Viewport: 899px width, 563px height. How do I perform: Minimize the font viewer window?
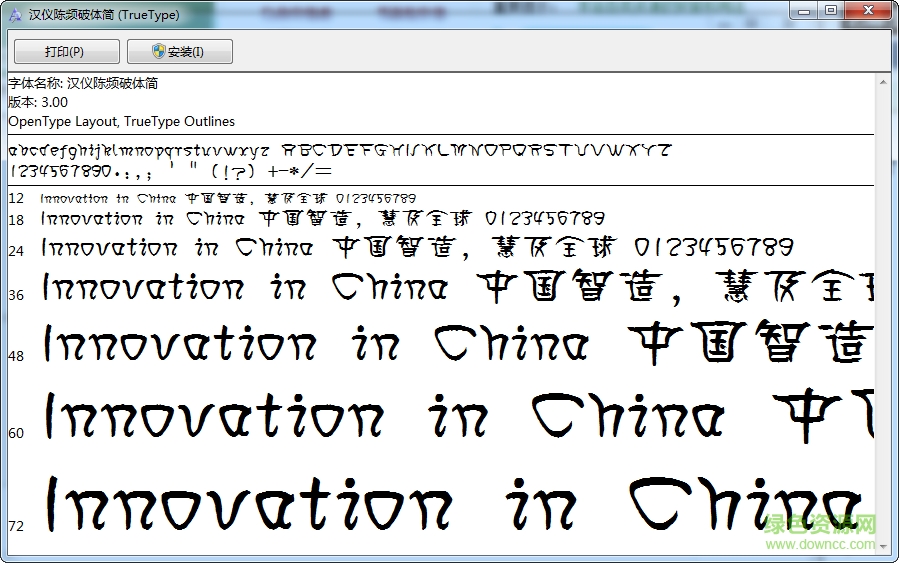[x=803, y=10]
